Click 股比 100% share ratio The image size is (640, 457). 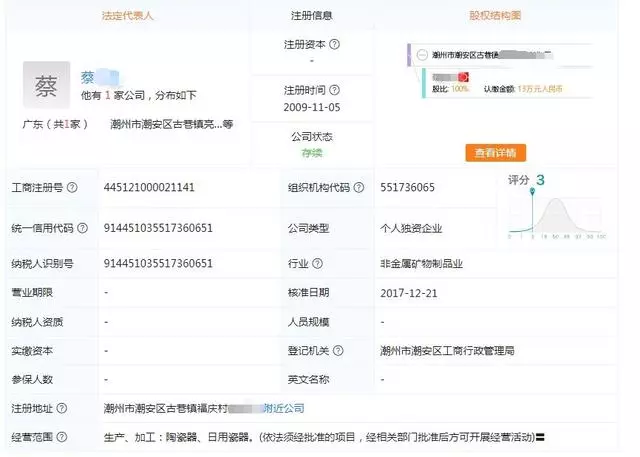450,89
